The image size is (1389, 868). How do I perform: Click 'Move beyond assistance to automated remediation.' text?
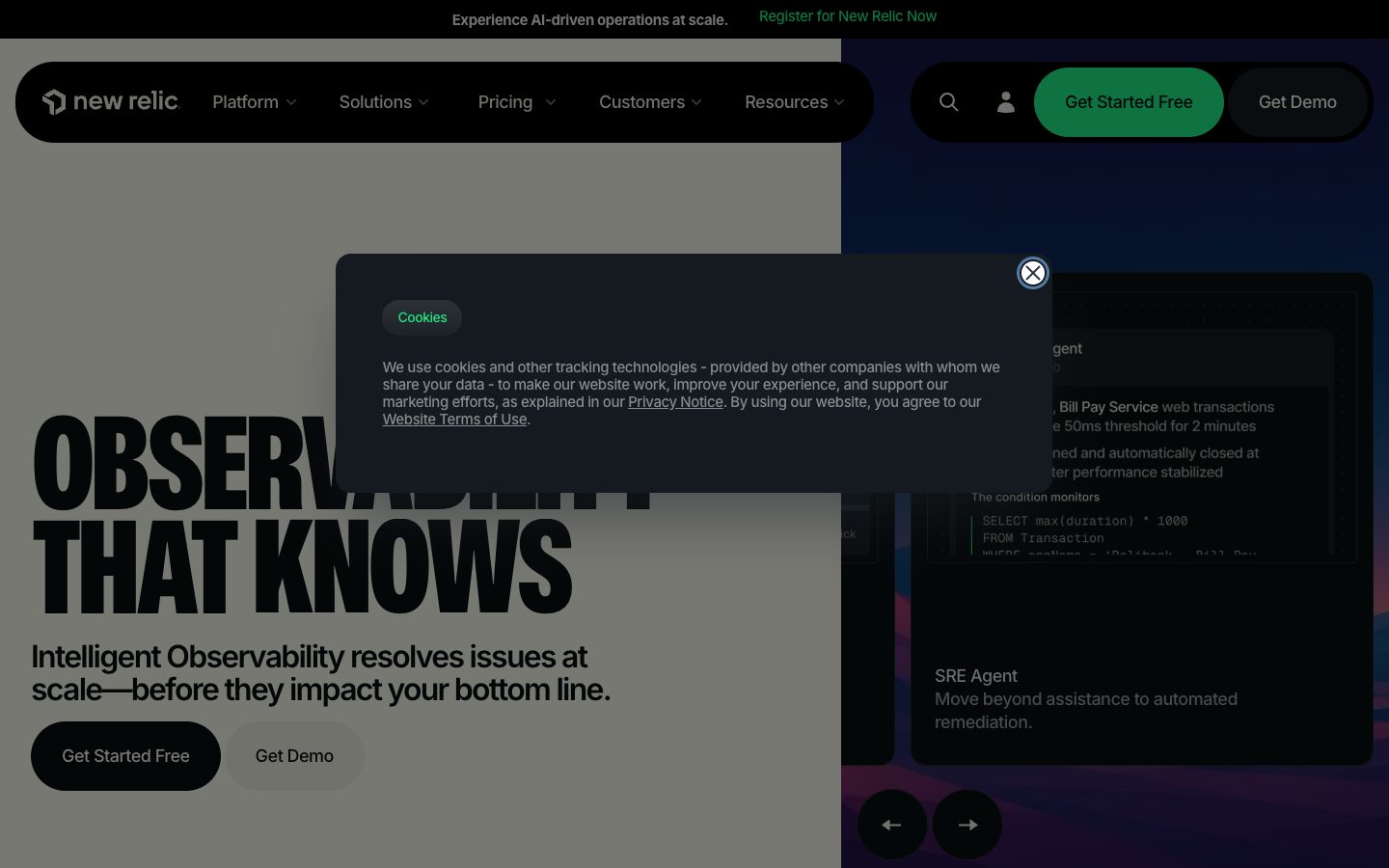point(1085,711)
